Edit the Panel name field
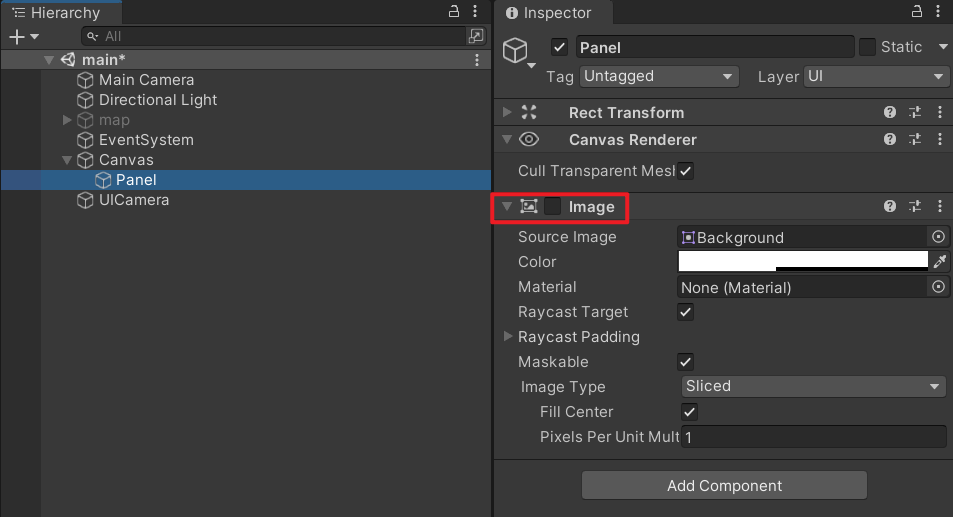The image size is (953, 517). point(715,47)
